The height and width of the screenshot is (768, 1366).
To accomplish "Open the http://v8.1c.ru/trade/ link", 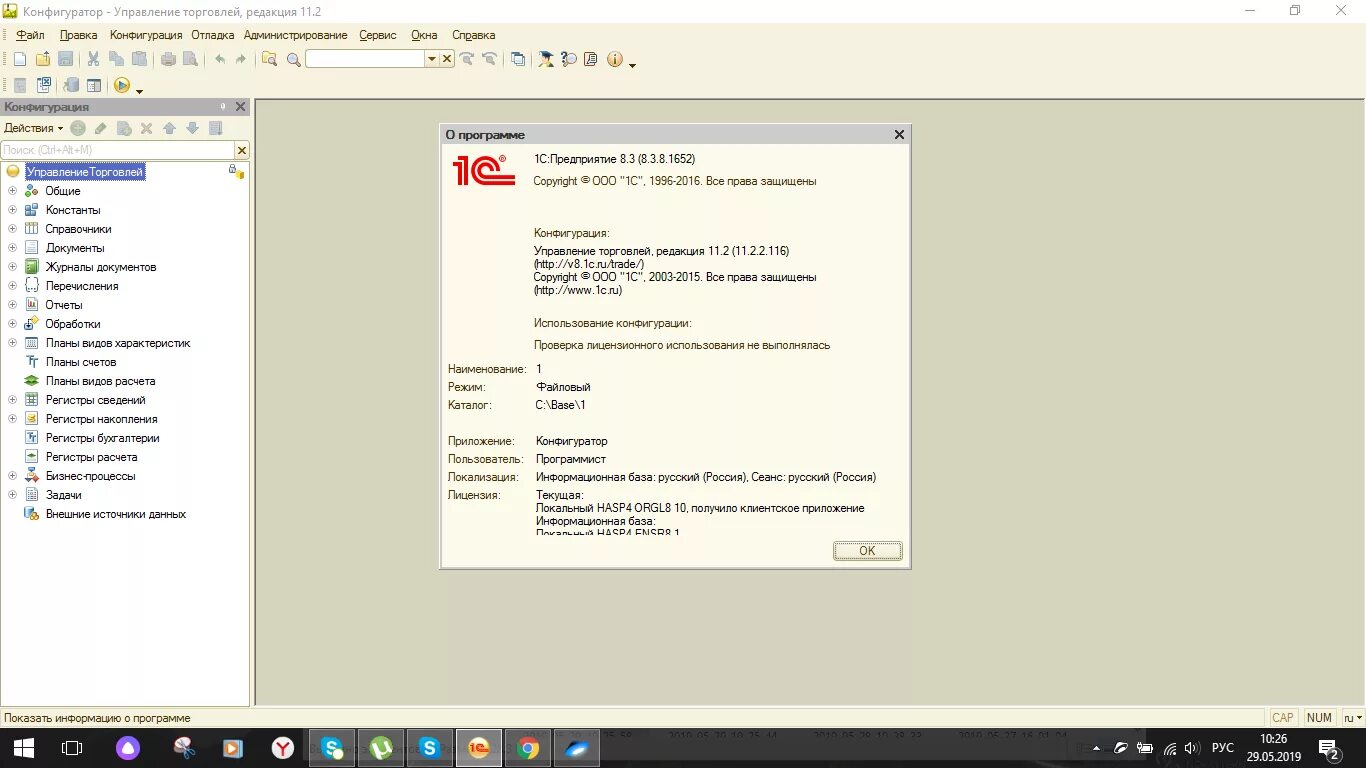I will 589,264.
